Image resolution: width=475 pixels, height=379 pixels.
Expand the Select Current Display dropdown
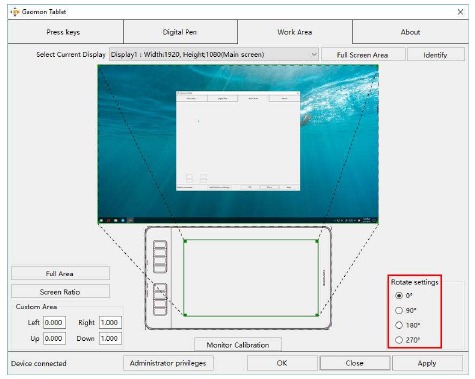tap(214, 54)
